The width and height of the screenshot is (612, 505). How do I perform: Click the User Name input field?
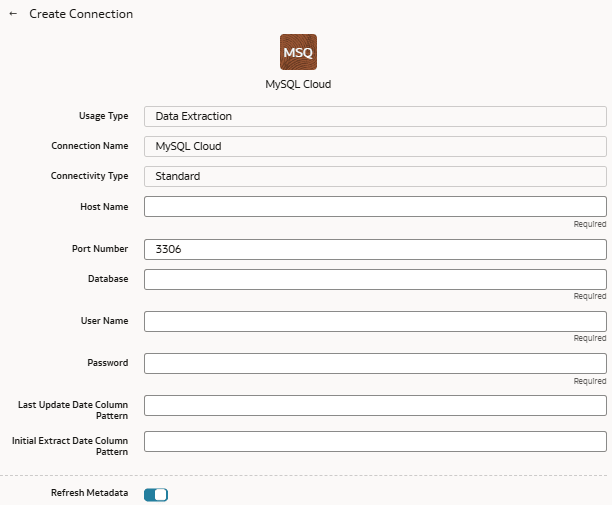pyautogui.click(x=375, y=321)
